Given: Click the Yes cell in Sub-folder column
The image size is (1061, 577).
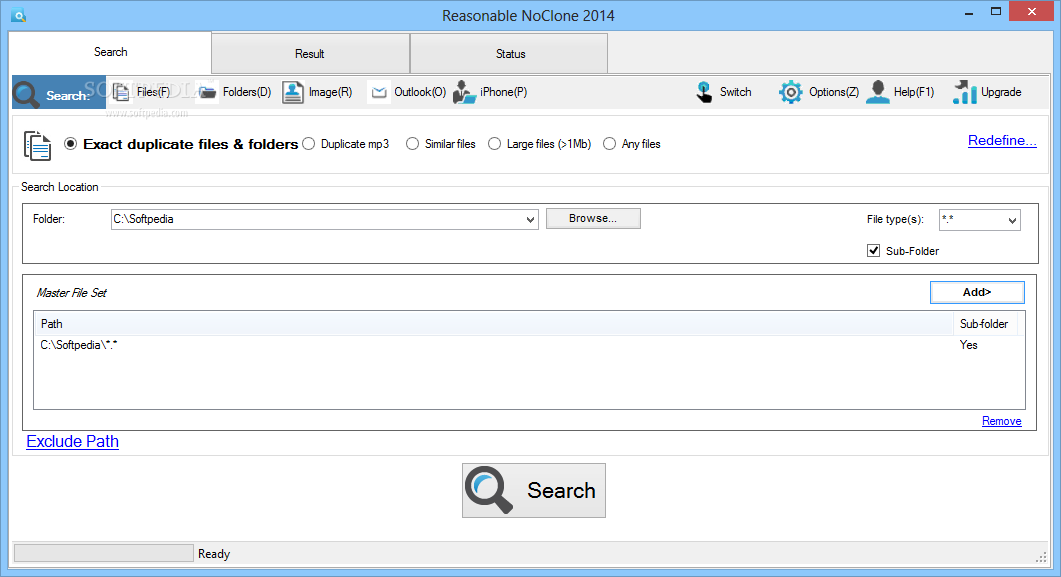Looking at the screenshot, I should coord(968,345).
